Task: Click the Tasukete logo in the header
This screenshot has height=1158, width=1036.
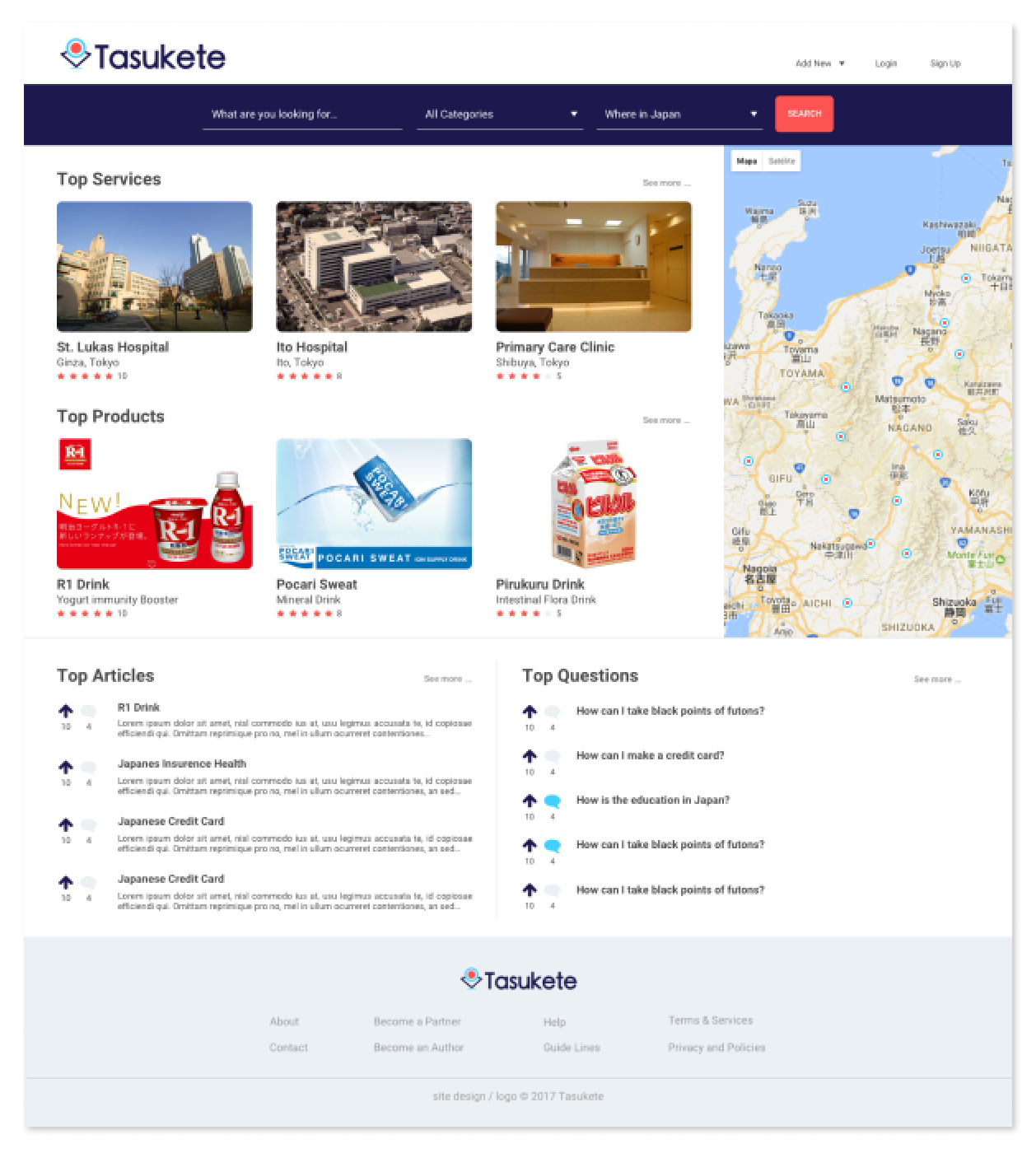Action: coord(143,55)
